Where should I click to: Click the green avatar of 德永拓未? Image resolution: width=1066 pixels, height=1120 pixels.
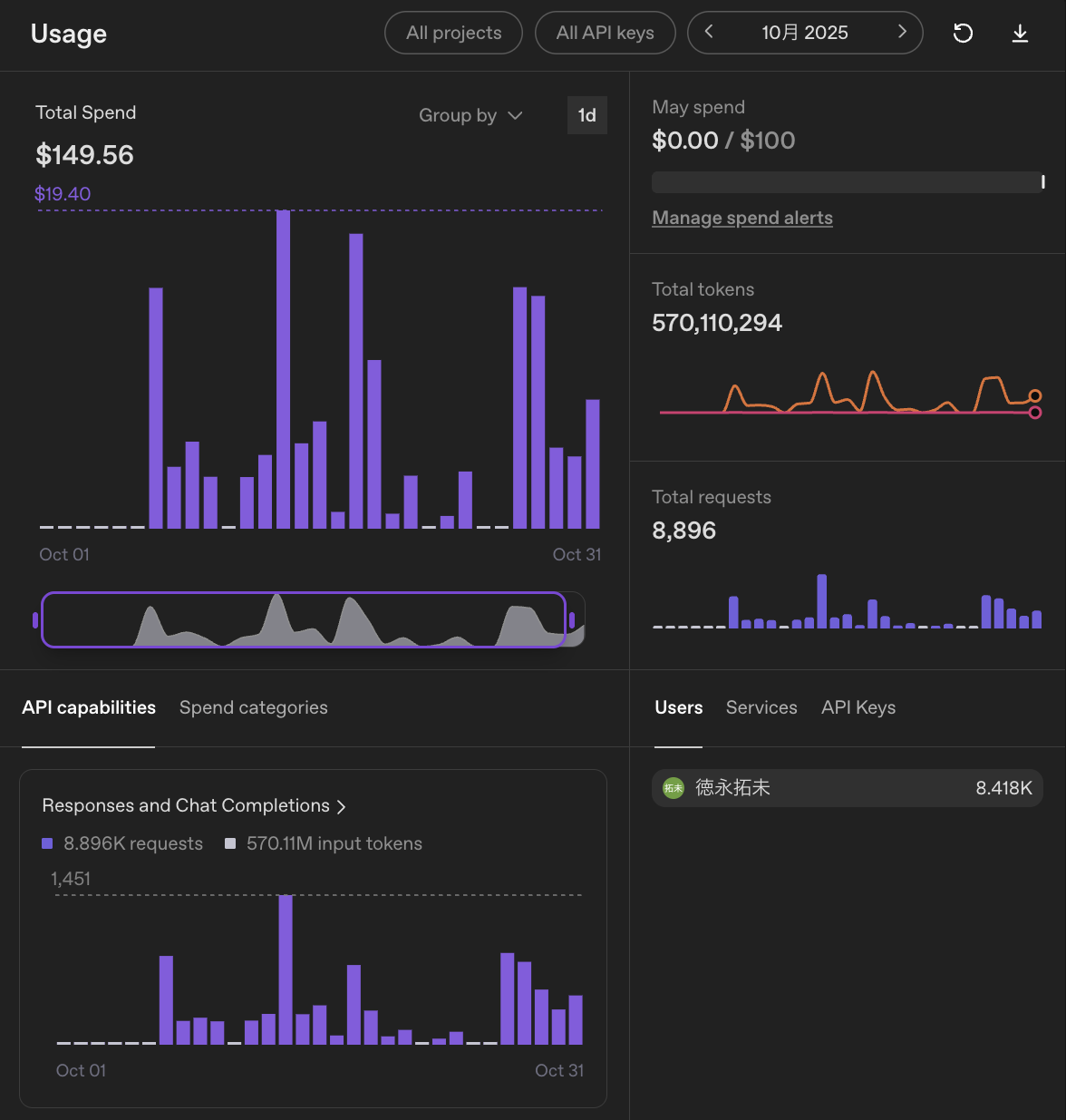(x=674, y=788)
